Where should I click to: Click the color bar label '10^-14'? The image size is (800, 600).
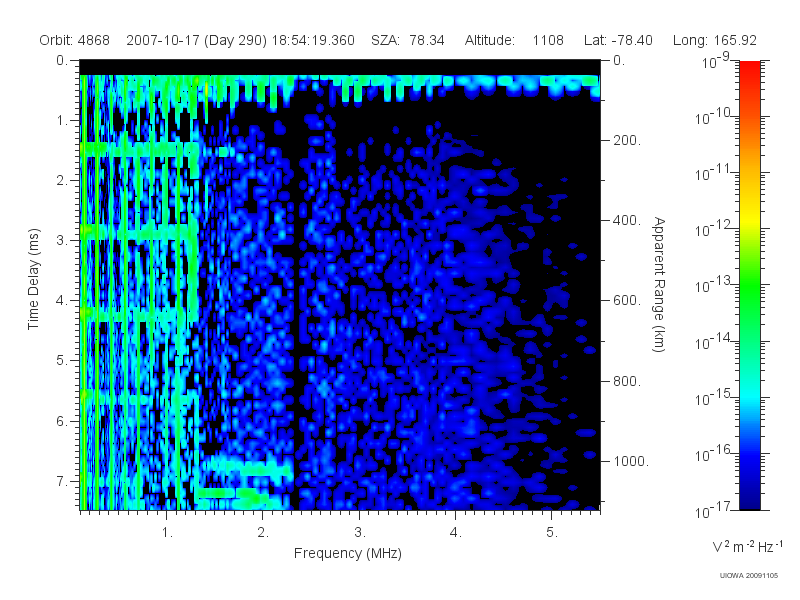(x=714, y=341)
